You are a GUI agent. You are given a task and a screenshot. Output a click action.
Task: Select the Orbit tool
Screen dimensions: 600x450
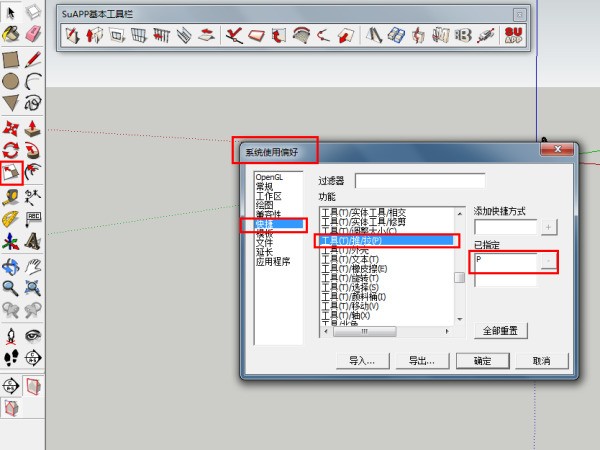[11, 266]
